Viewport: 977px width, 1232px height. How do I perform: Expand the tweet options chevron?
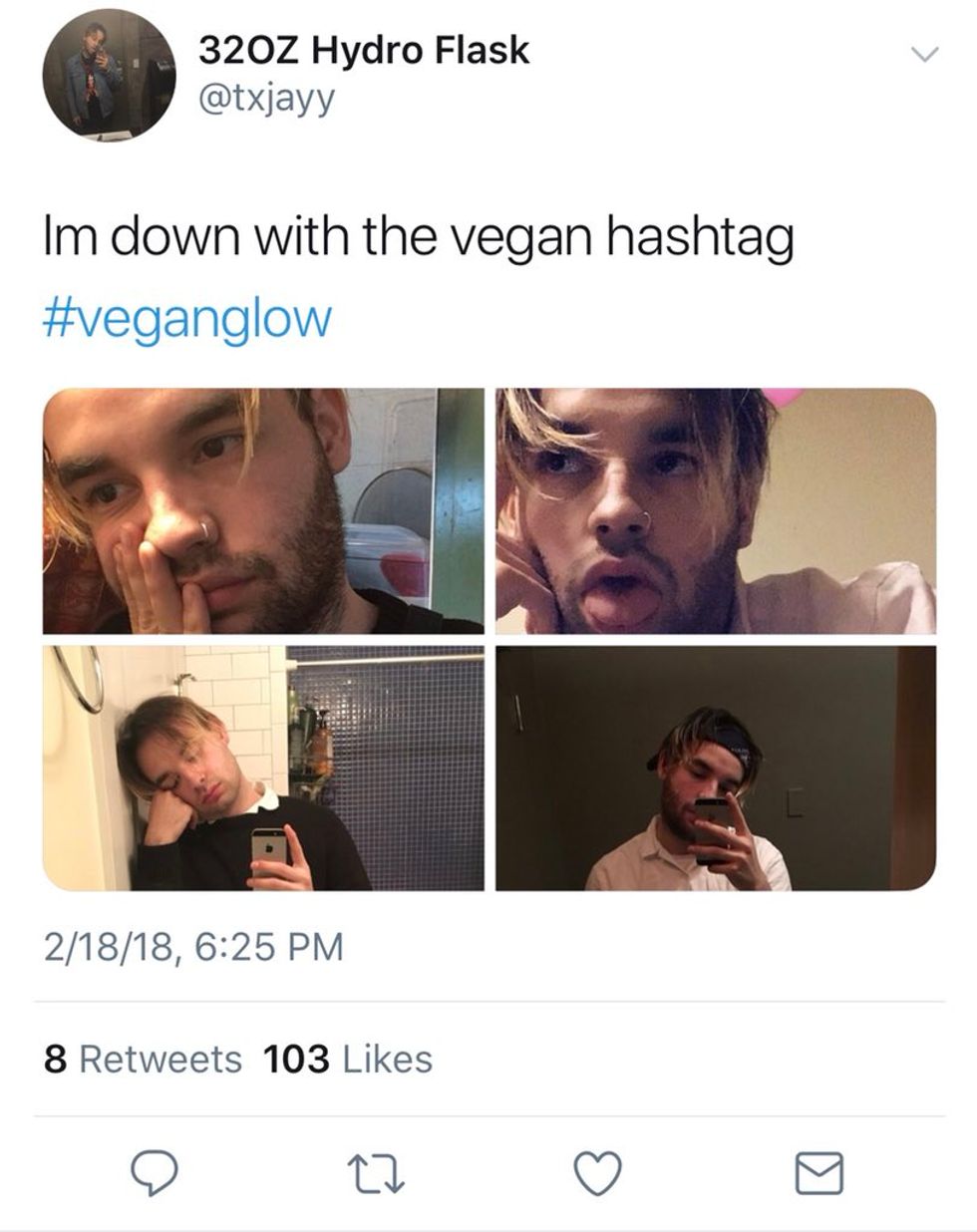925,54
